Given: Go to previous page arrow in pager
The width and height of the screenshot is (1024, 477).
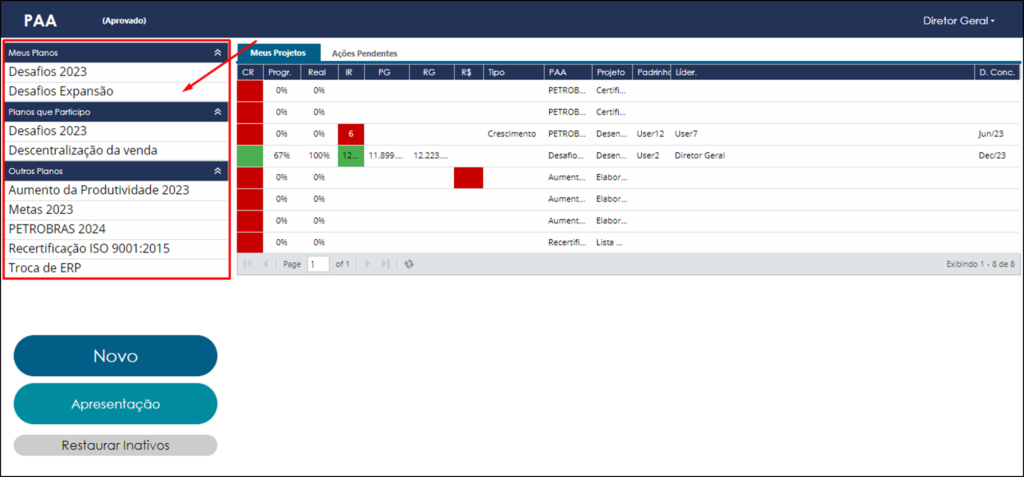Looking at the screenshot, I should [x=265, y=264].
